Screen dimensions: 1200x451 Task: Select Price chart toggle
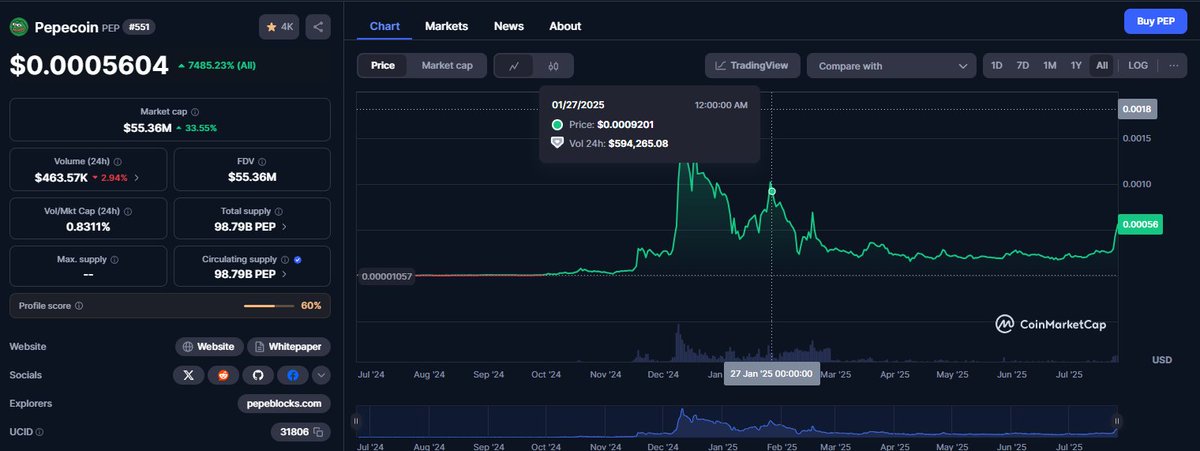[x=383, y=65]
